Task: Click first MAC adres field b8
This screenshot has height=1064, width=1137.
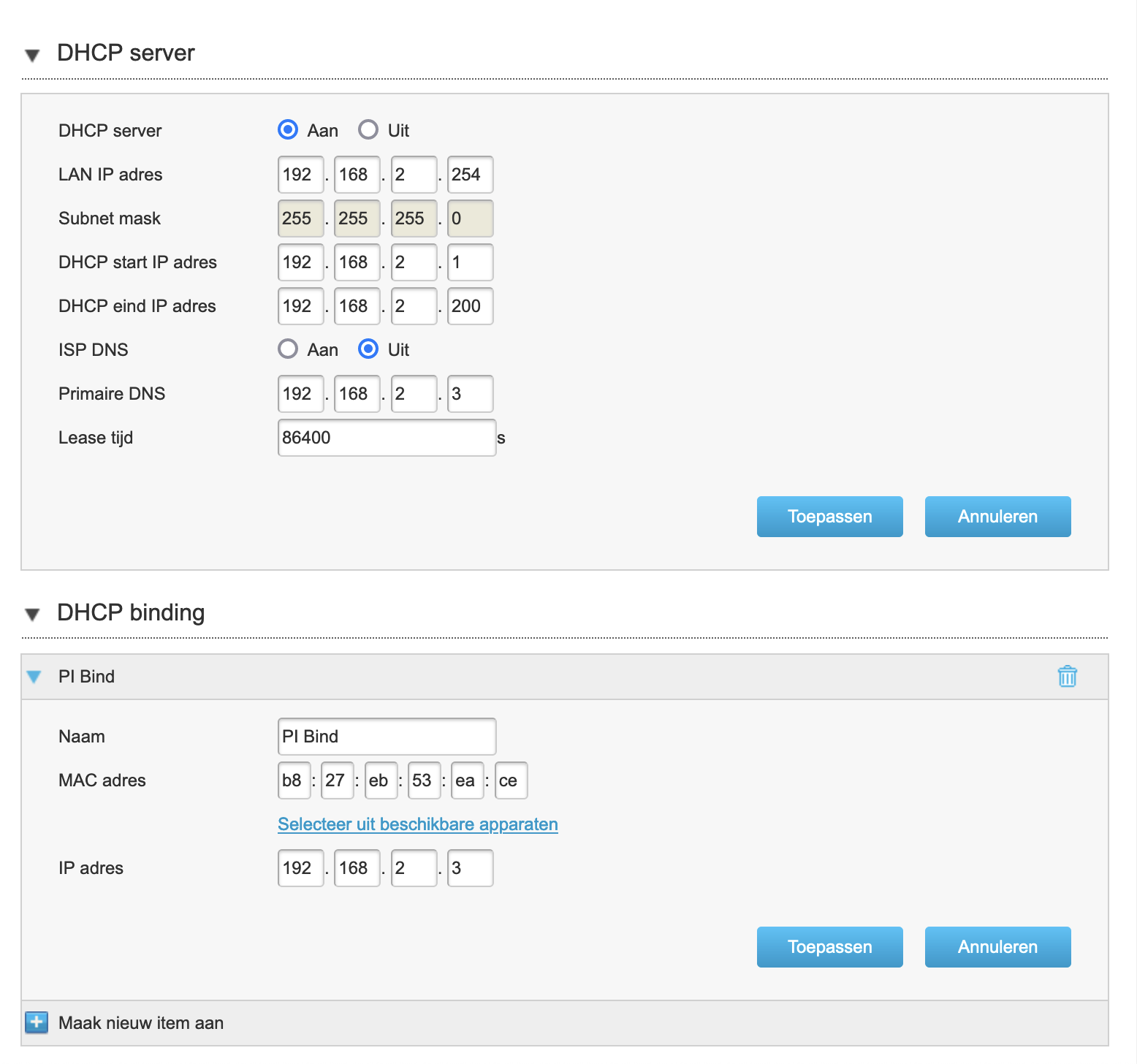Action: pyautogui.click(x=294, y=780)
